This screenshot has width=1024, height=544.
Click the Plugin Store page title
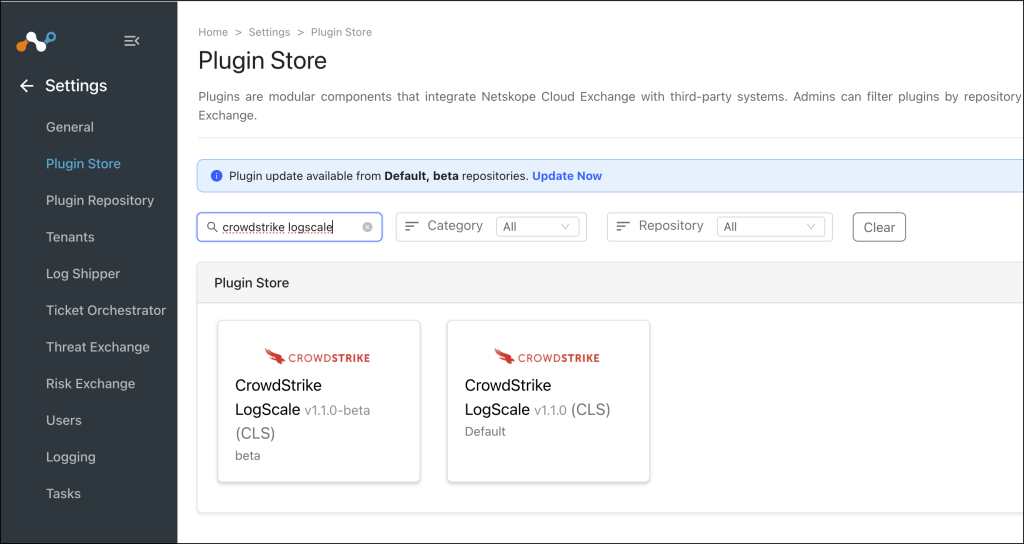pos(263,61)
